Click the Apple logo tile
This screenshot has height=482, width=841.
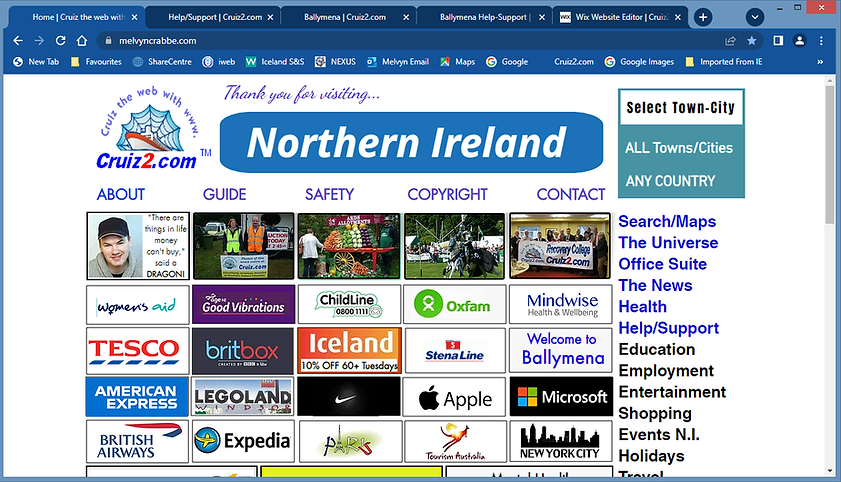[x=454, y=397]
